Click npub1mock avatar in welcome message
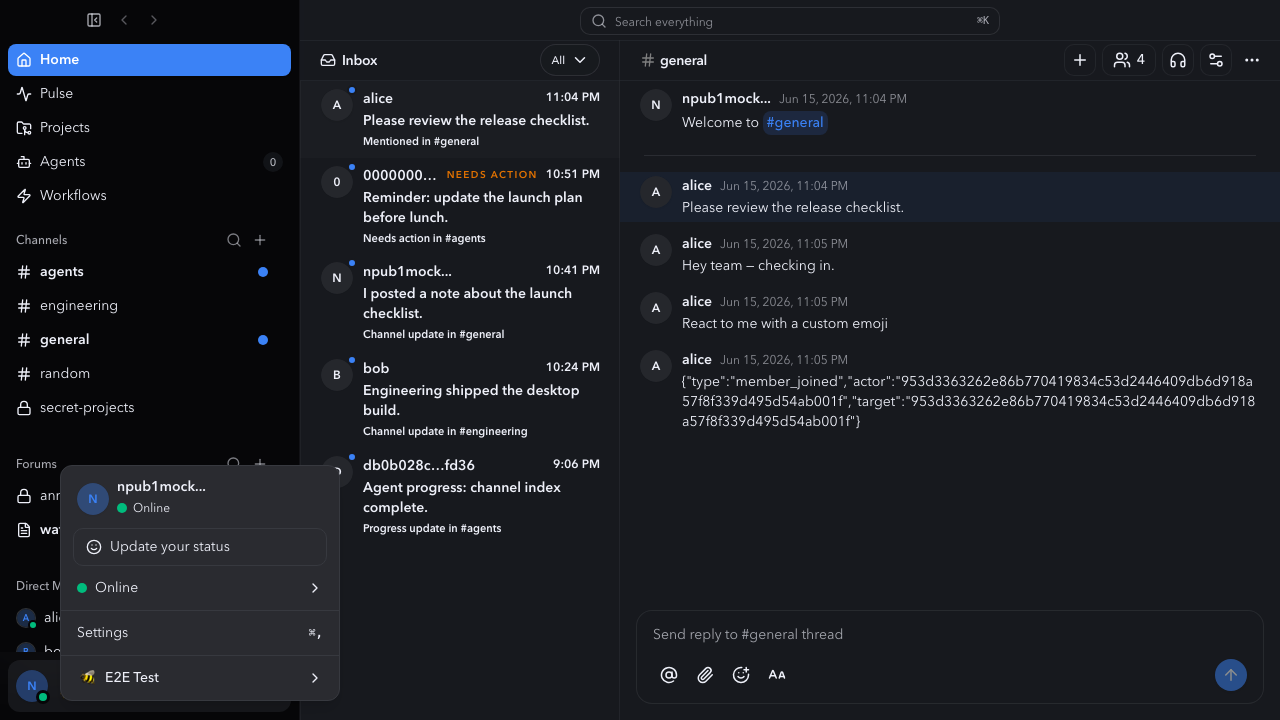 pos(656,105)
